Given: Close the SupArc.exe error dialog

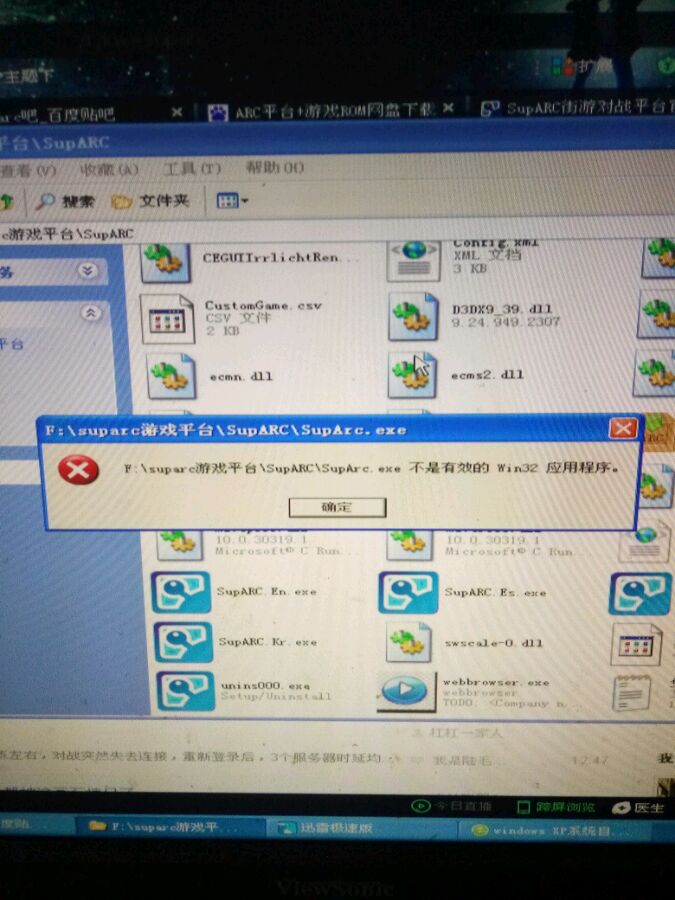Looking at the screenshot, I should (x=623, y=428).
